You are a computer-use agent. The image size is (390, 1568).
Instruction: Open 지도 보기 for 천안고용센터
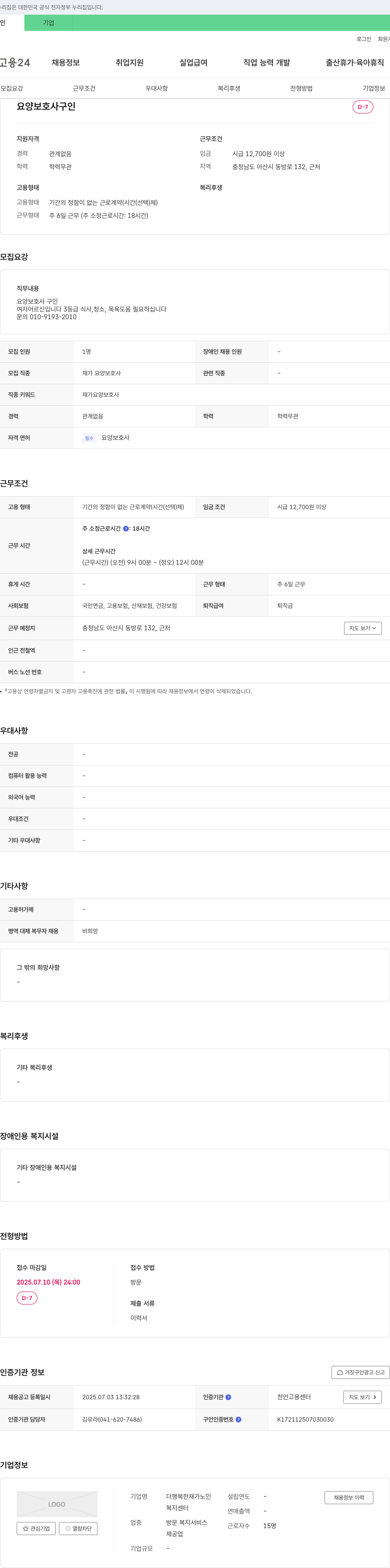pyautogui.click(x=363, y=1397)
